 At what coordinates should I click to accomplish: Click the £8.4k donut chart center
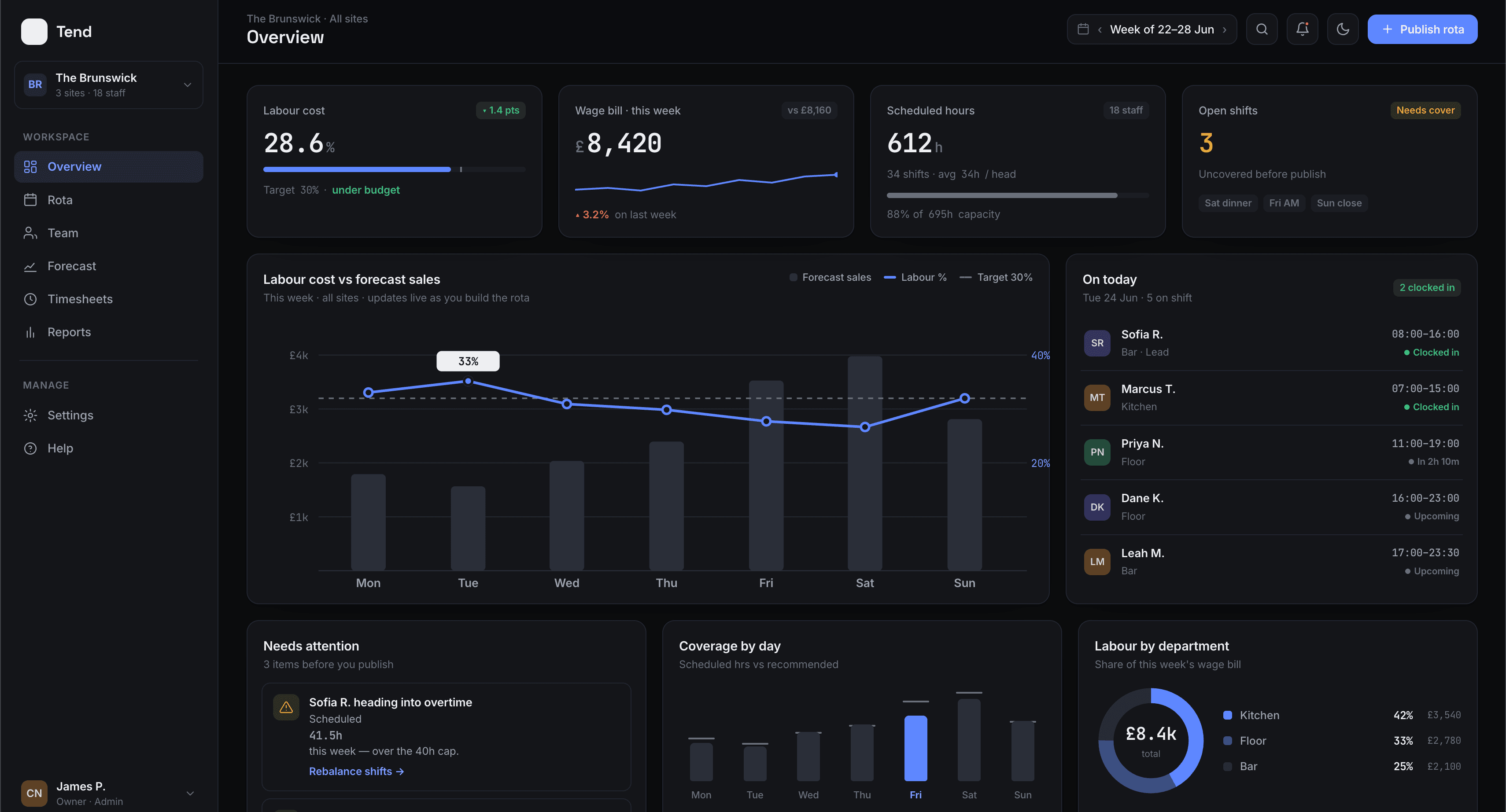coord(1151,740)
